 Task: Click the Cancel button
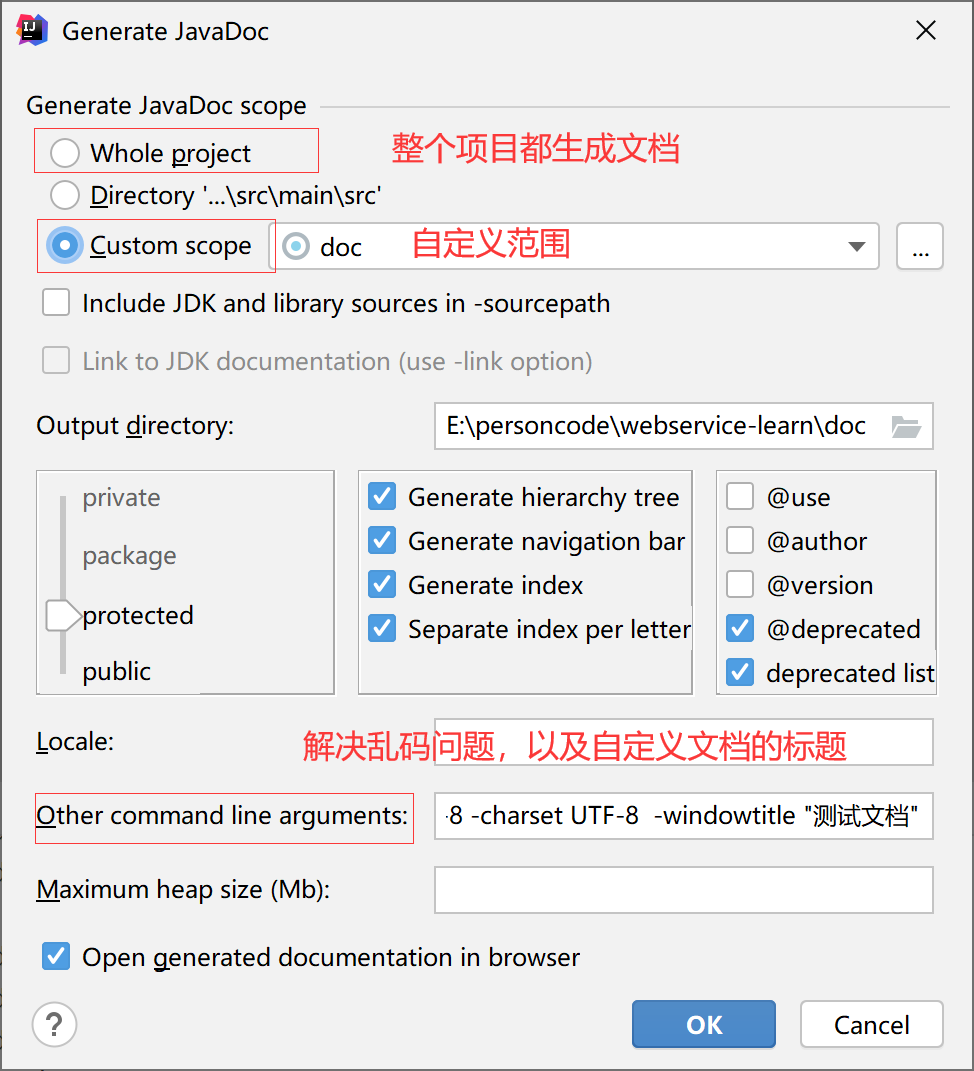872,1025
